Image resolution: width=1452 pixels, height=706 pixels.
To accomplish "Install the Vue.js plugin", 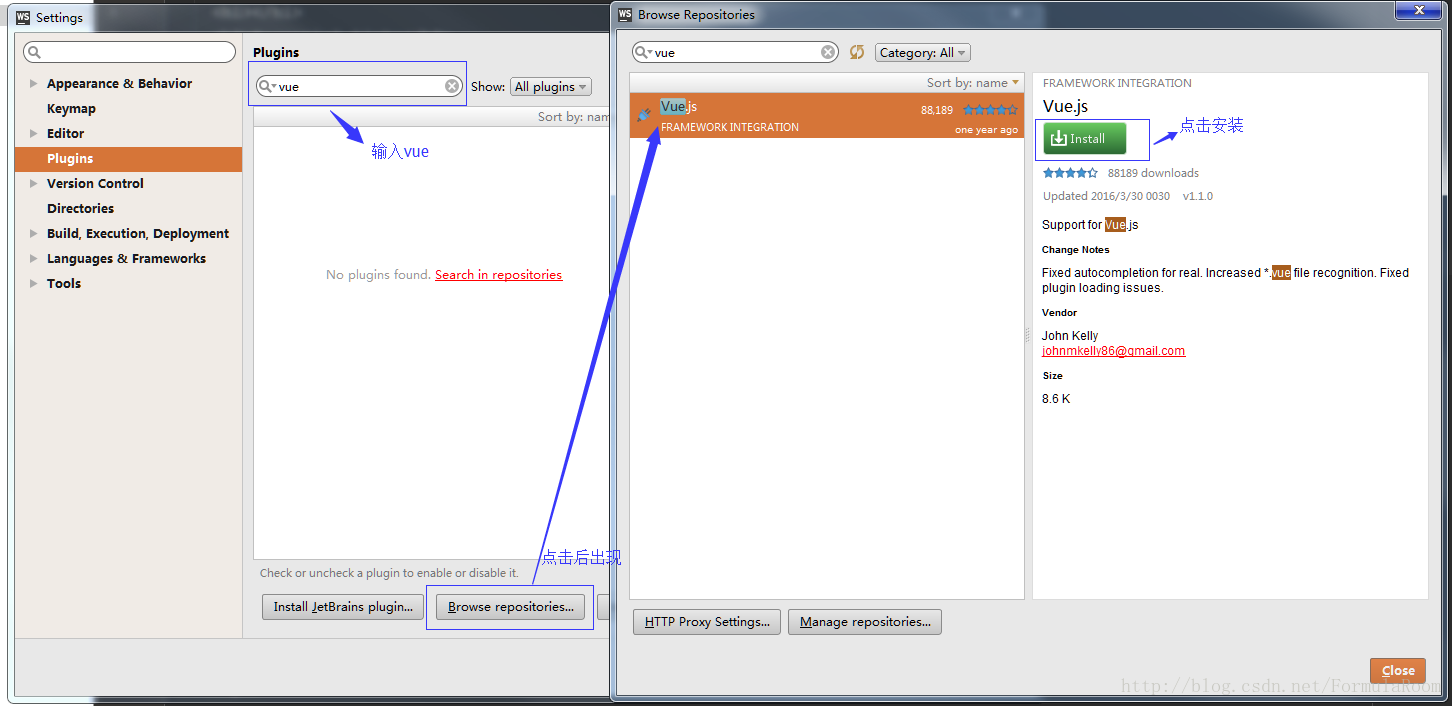I will point(1084,139).
